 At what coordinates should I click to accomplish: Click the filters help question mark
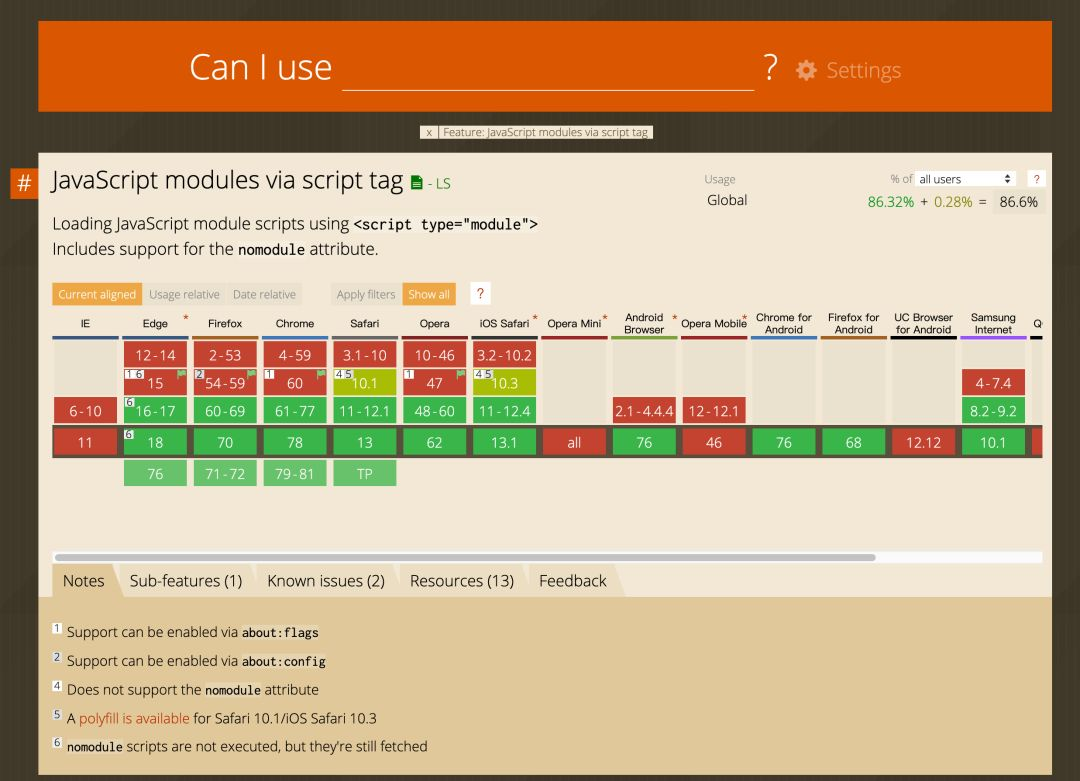pos(480,294)
